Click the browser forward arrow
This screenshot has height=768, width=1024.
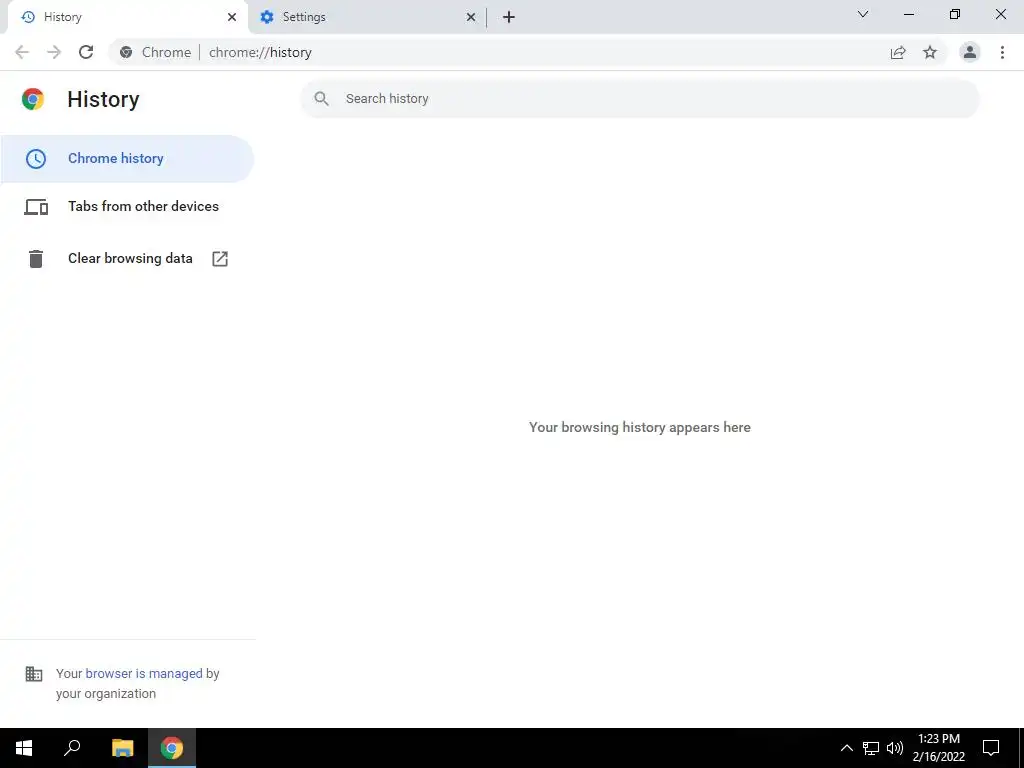54,52
